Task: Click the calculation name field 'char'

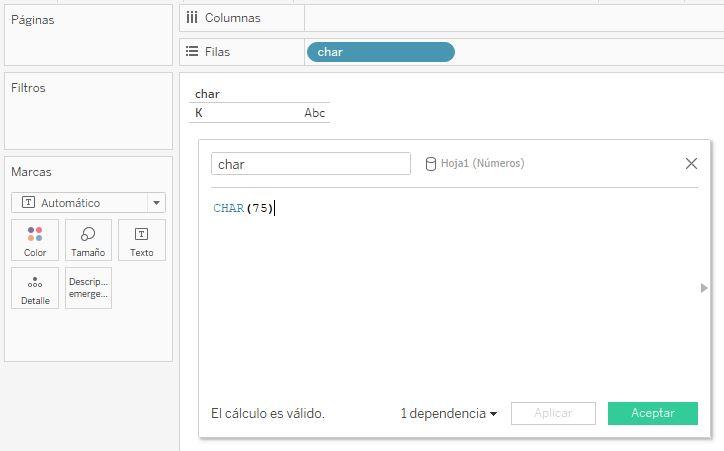Action: [310, 164]
